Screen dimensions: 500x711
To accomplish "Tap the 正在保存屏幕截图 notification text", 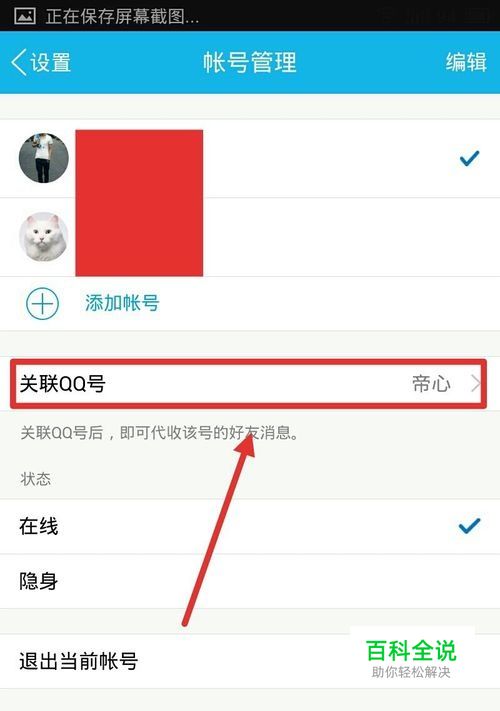I will [122, 16].
